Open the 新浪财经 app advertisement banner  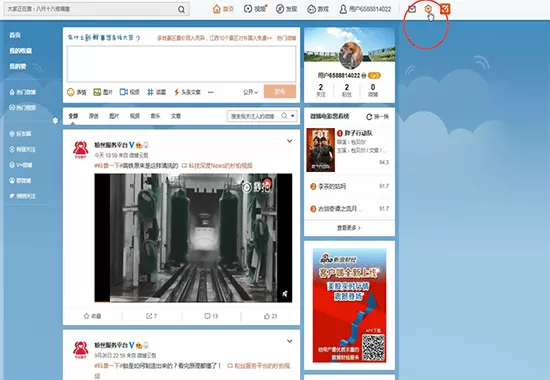(349, 305)
